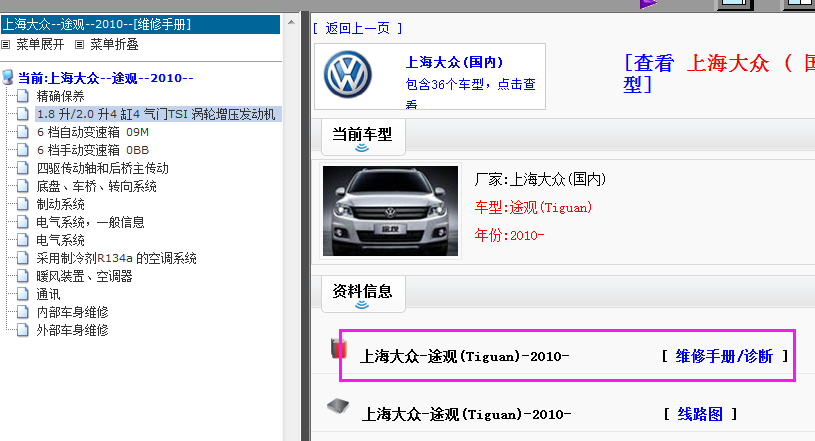This screenshot has width=815, height=441.
Task: Click the book icon beside 当前:上海大众--途观--2010--
Action: tap(8, 77)
